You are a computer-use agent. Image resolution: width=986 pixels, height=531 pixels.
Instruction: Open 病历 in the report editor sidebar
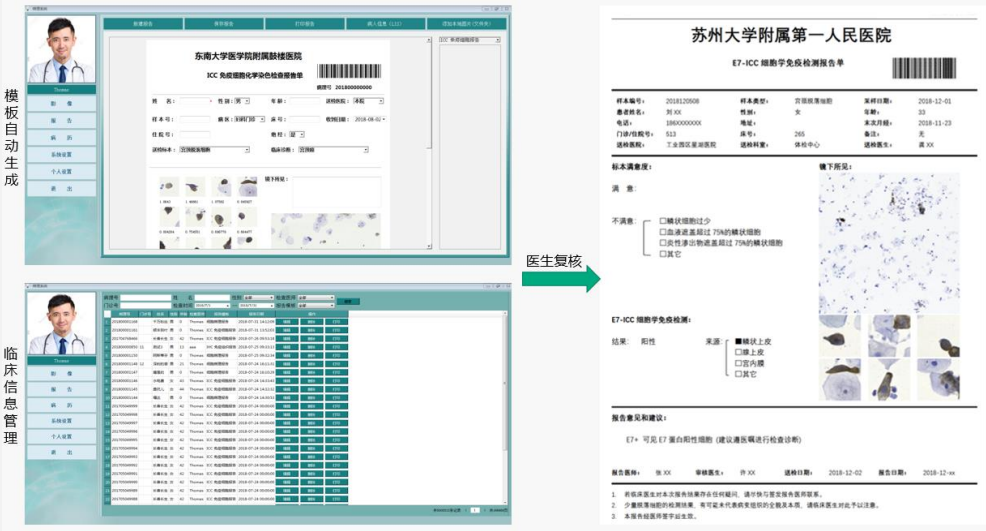tap(62, 138)
